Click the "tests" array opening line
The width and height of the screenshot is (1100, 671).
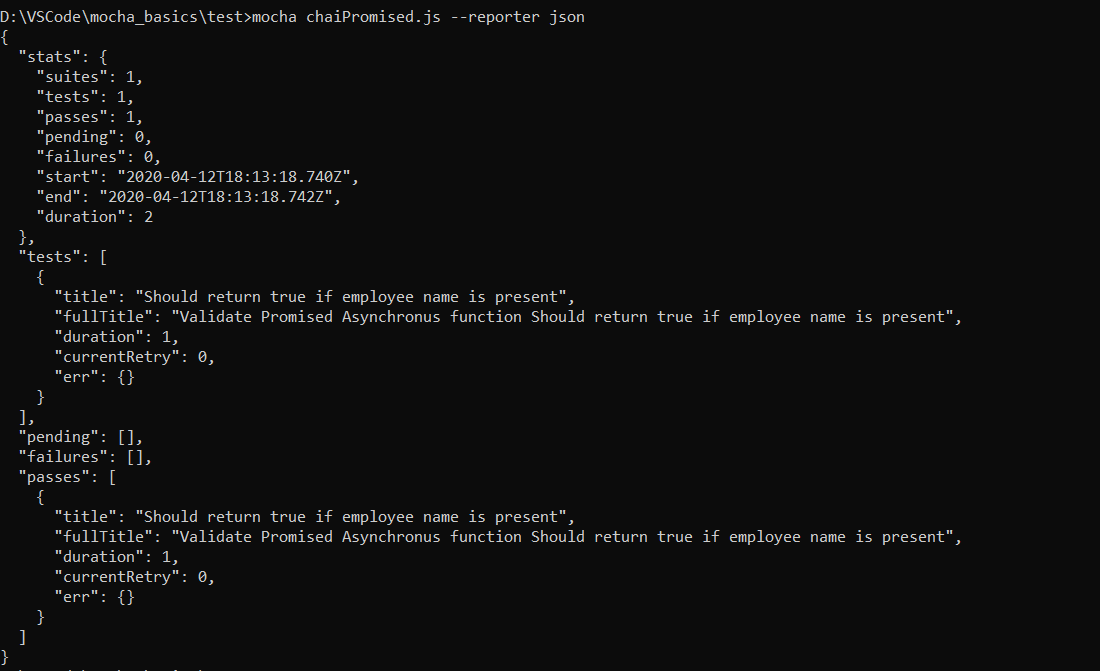tap(63, 257)
